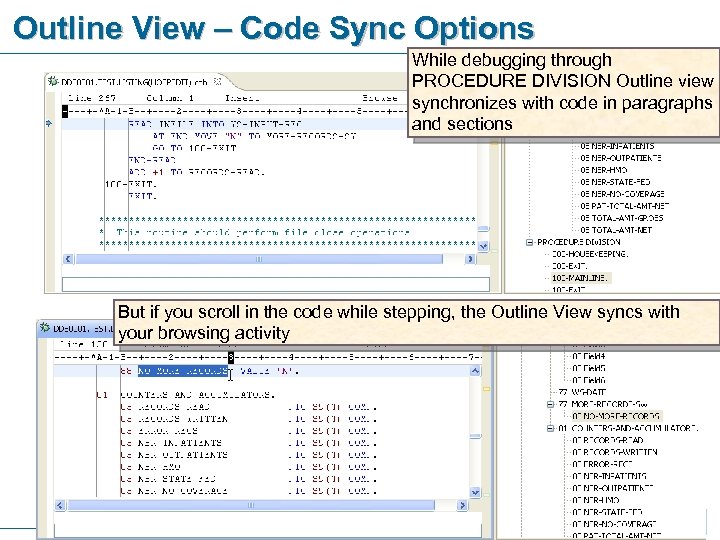Image resolution: width=720 pixels, height=540 pixels.
Task: Click the GO TO 100-EXIT code line
Action: (x=194, y=148)
